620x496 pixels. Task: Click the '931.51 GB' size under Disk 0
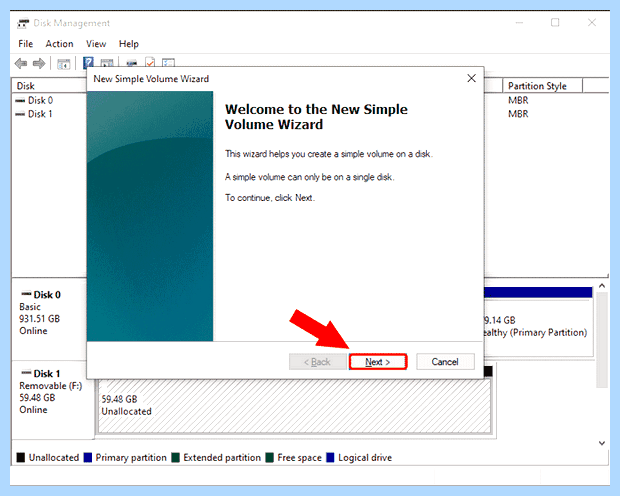(x=40, y=319)
